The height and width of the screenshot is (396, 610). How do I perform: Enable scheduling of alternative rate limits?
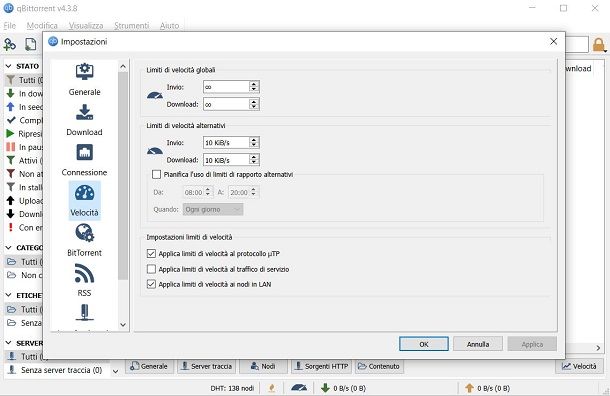[x=156, y=174]
